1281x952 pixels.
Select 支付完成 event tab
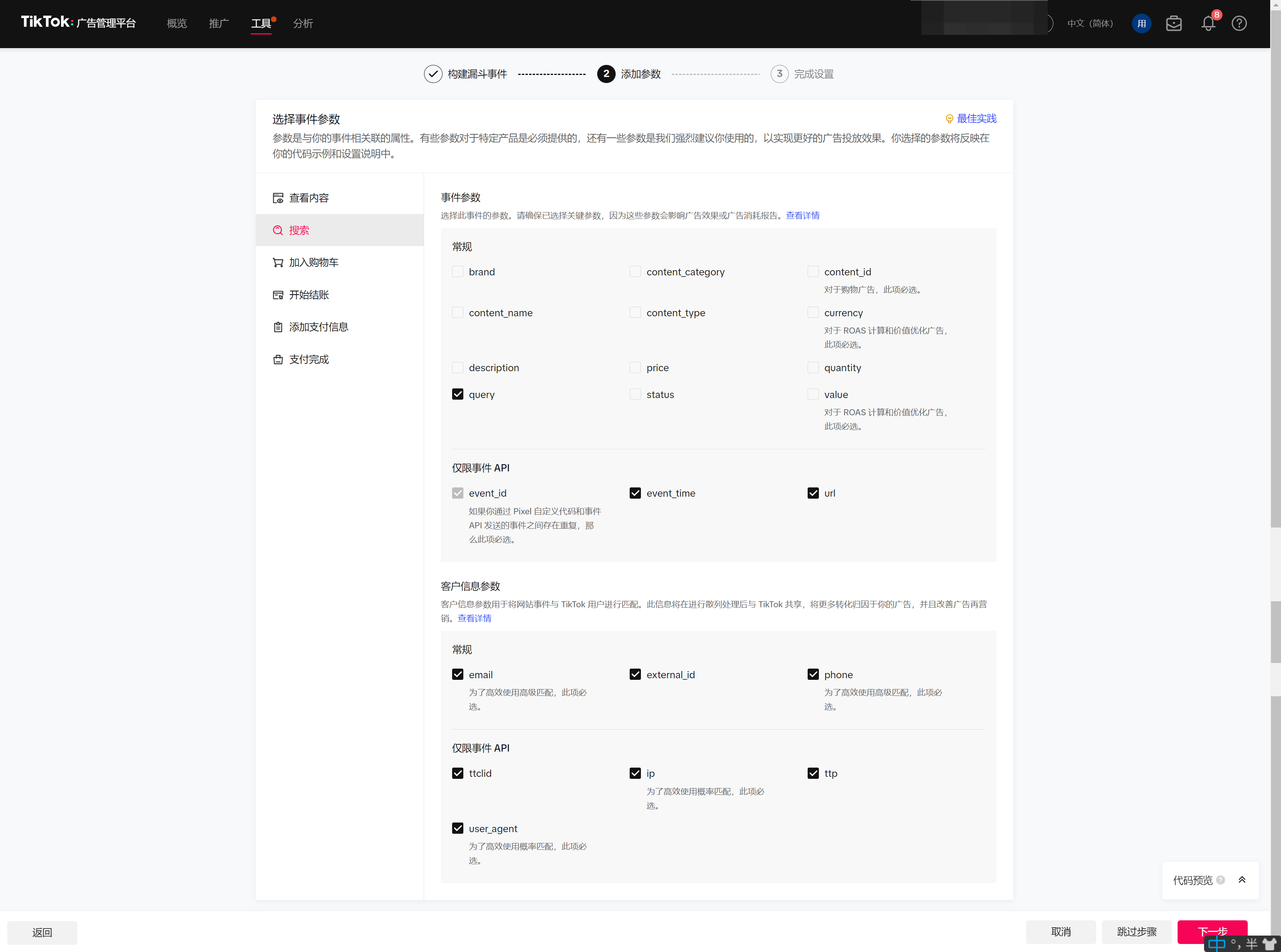(x=339, y=360)
